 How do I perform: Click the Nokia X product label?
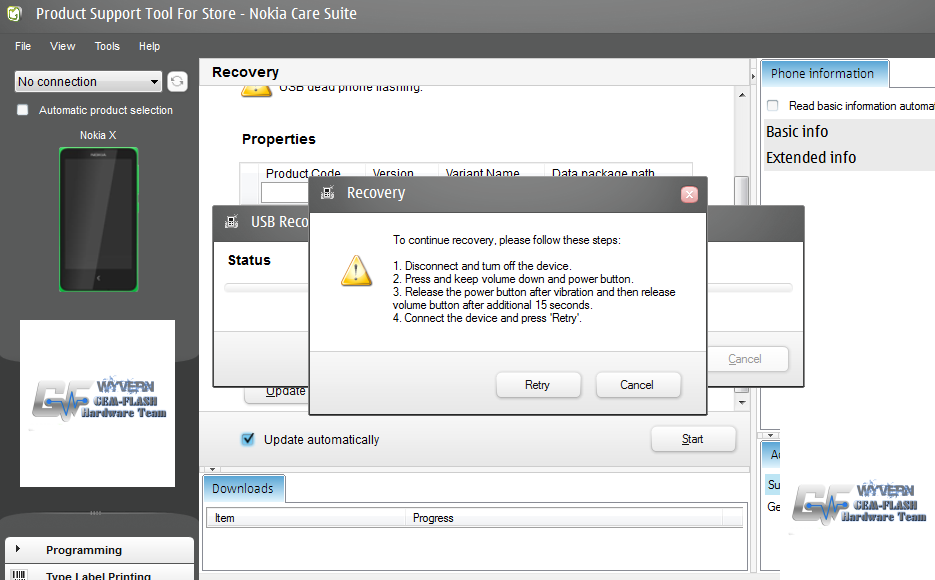(x=98, y=135)
